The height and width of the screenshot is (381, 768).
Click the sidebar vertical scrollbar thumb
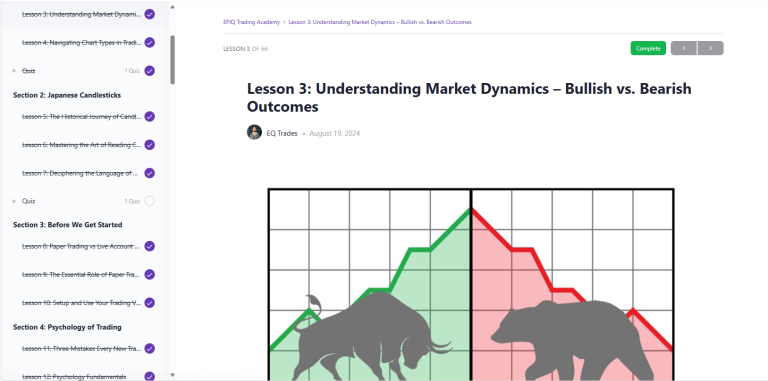(x=172, y=60)
